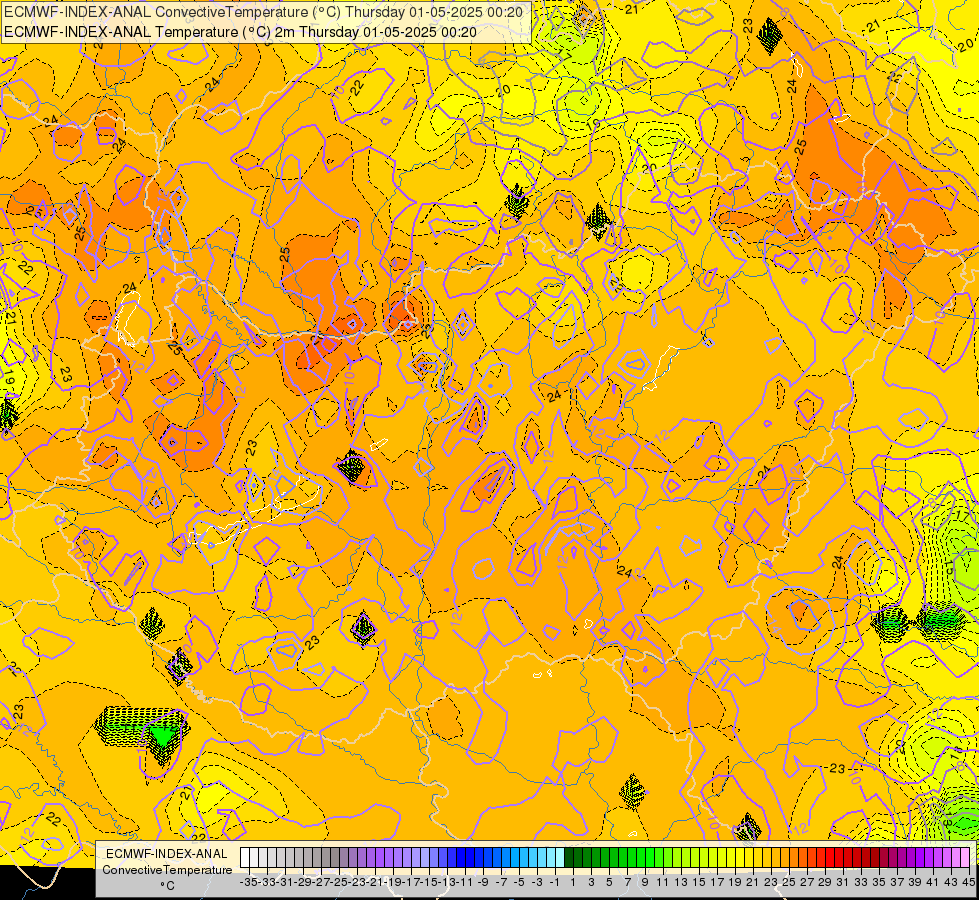Viewport: 979px width, 900px height.
Task: Pick the white swatch above legend value -35
Action: coord(245,857)
